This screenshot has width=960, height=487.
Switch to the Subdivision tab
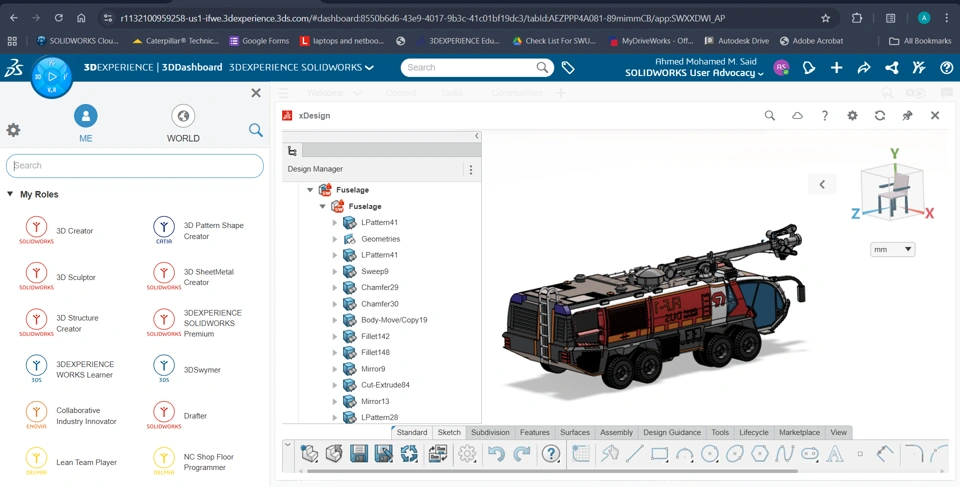[490, 432]
